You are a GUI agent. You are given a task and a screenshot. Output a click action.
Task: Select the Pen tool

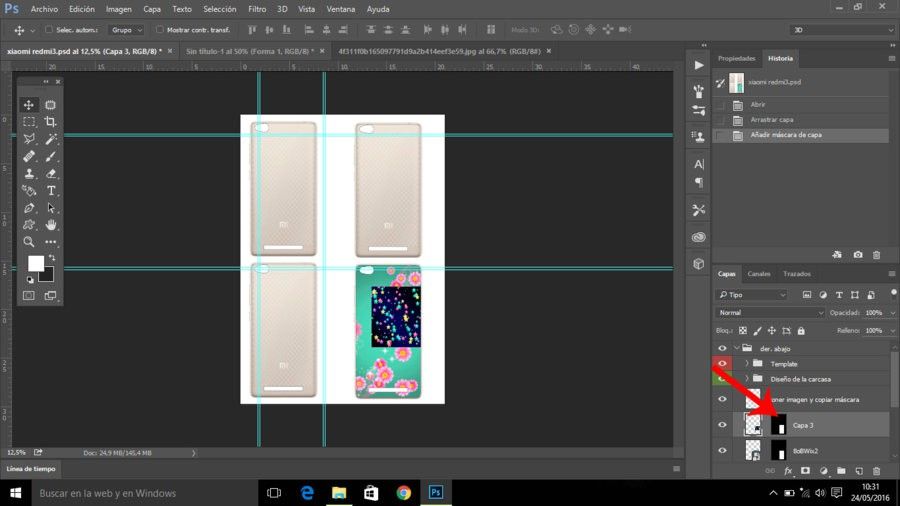pos(29,208)
